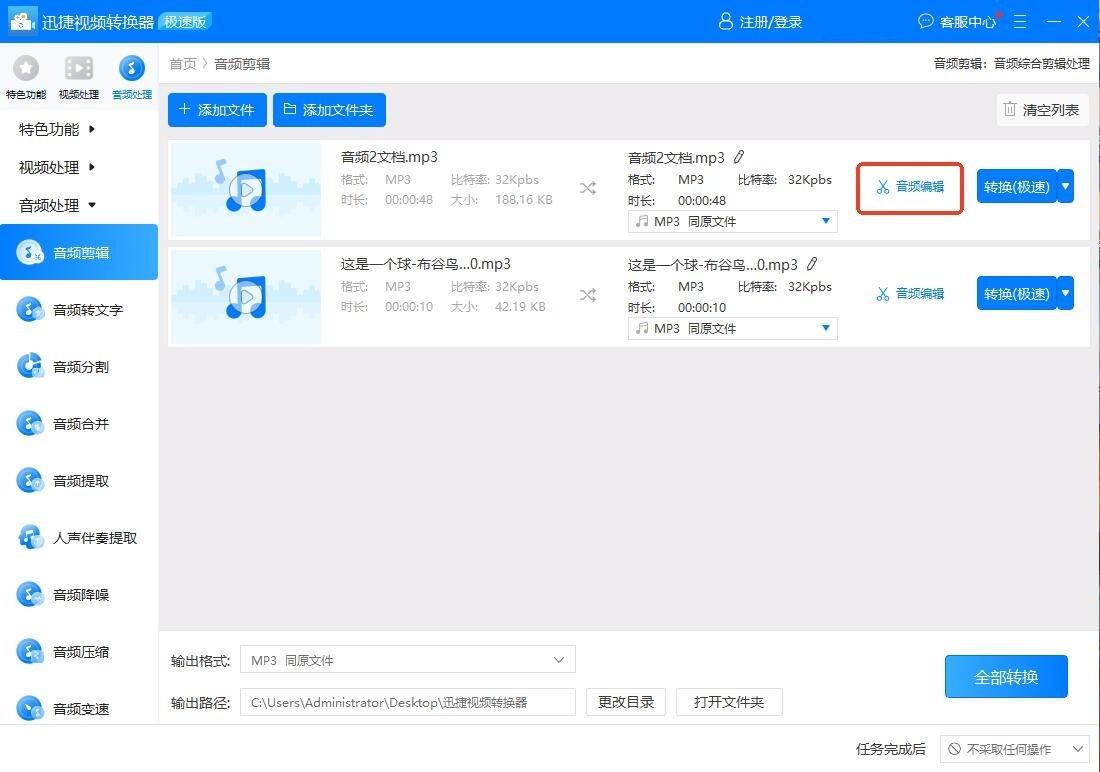Open the 视频处理 film icon tab
The image size is (1100, 772).
79,68
